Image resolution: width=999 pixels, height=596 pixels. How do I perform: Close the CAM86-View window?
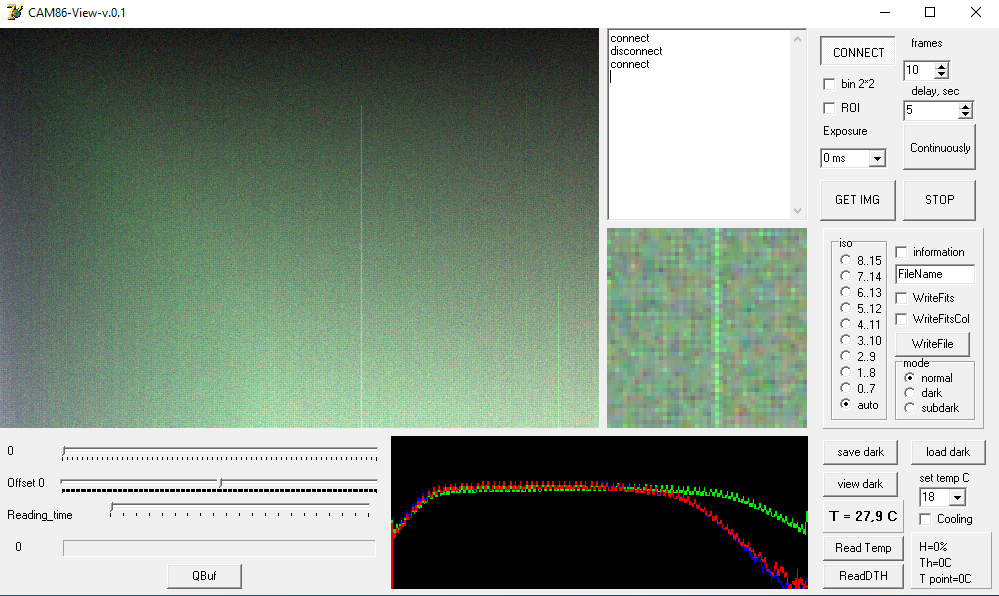click(x=975, y=12)
